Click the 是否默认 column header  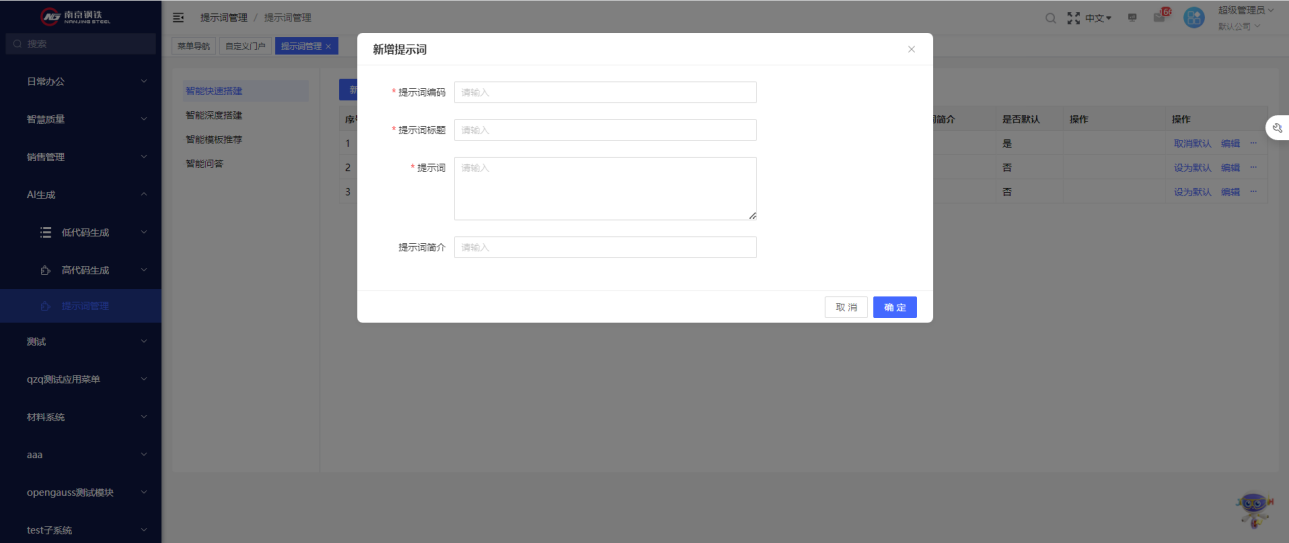1021,119
